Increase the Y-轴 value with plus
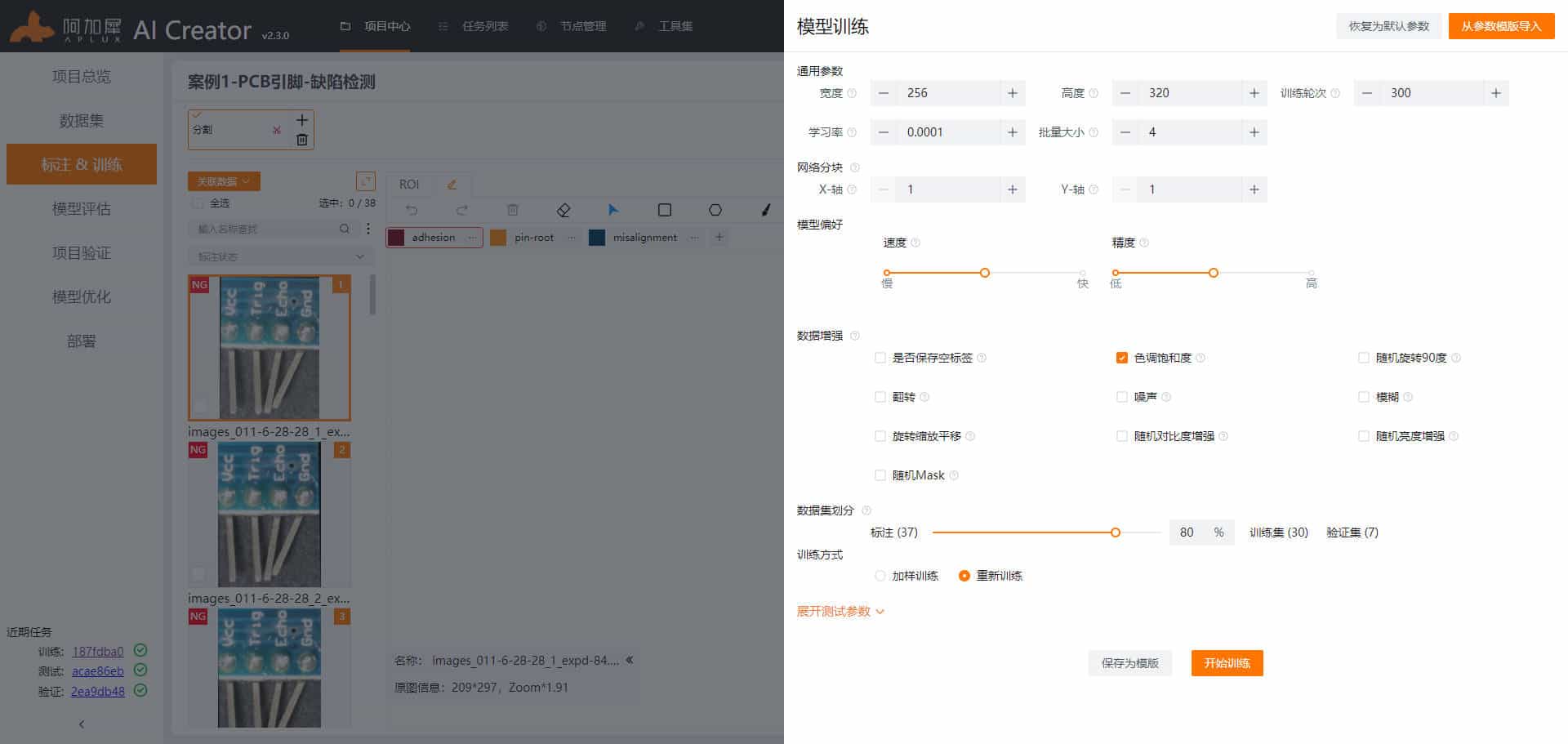1568x744 pixels. [1254, 189]
